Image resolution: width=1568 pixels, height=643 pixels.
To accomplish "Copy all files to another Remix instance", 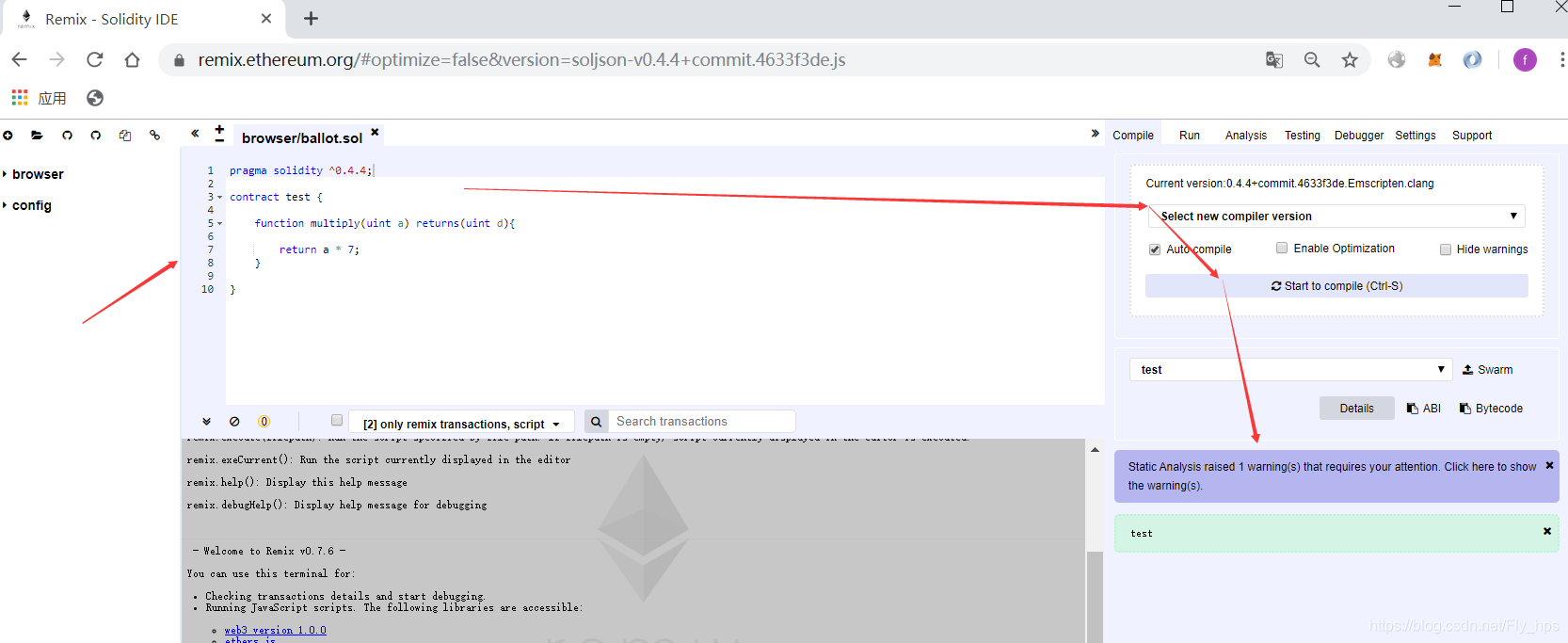I will click(x=124, y=136).
